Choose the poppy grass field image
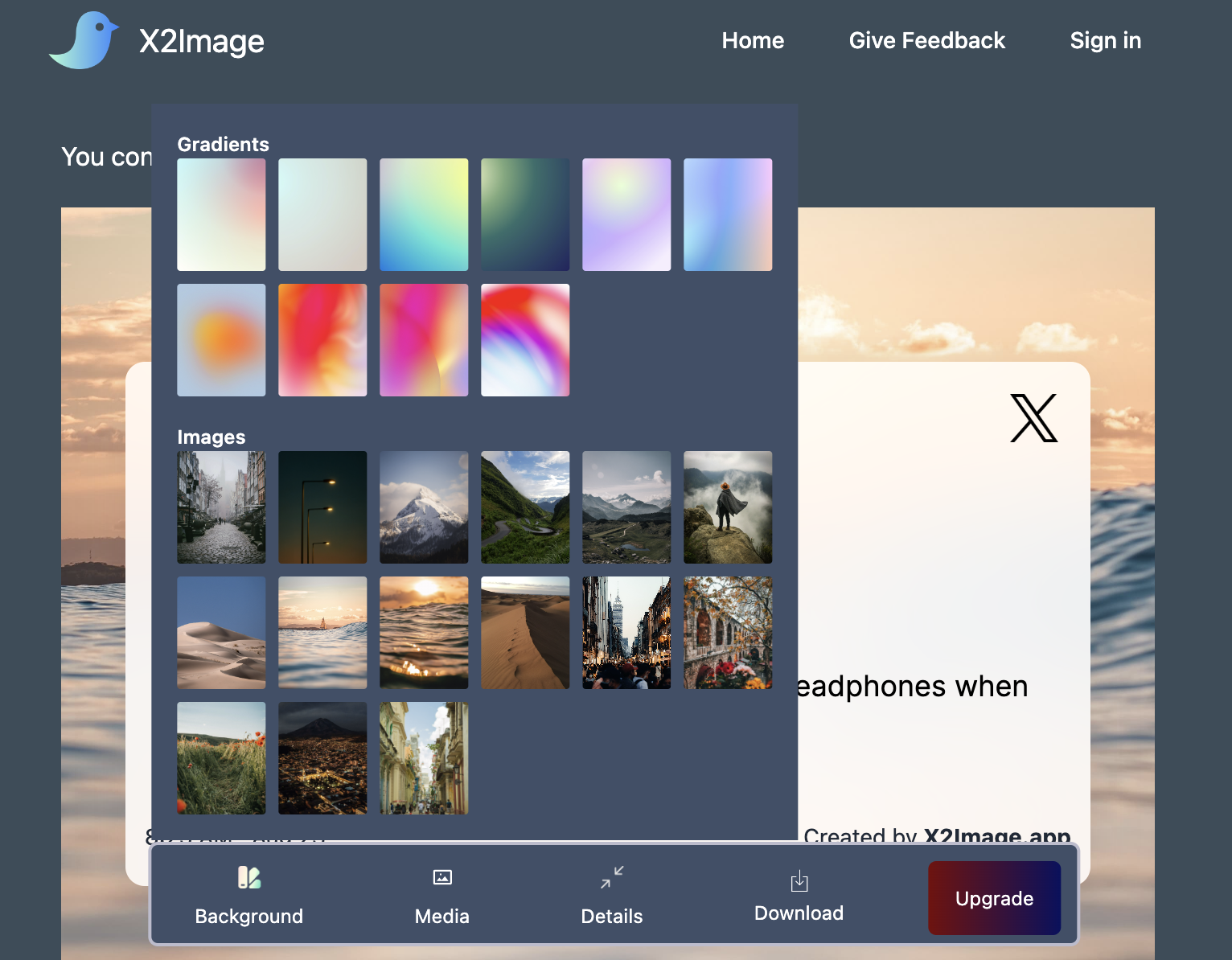Viewport: 1232px width, 960px height. 221,758
